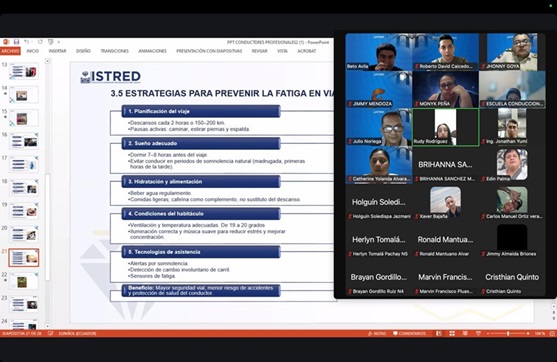Switch to the REVISAR ribbon tab
The width and height of the screenshot is (557, 362).
coord(259,51)
